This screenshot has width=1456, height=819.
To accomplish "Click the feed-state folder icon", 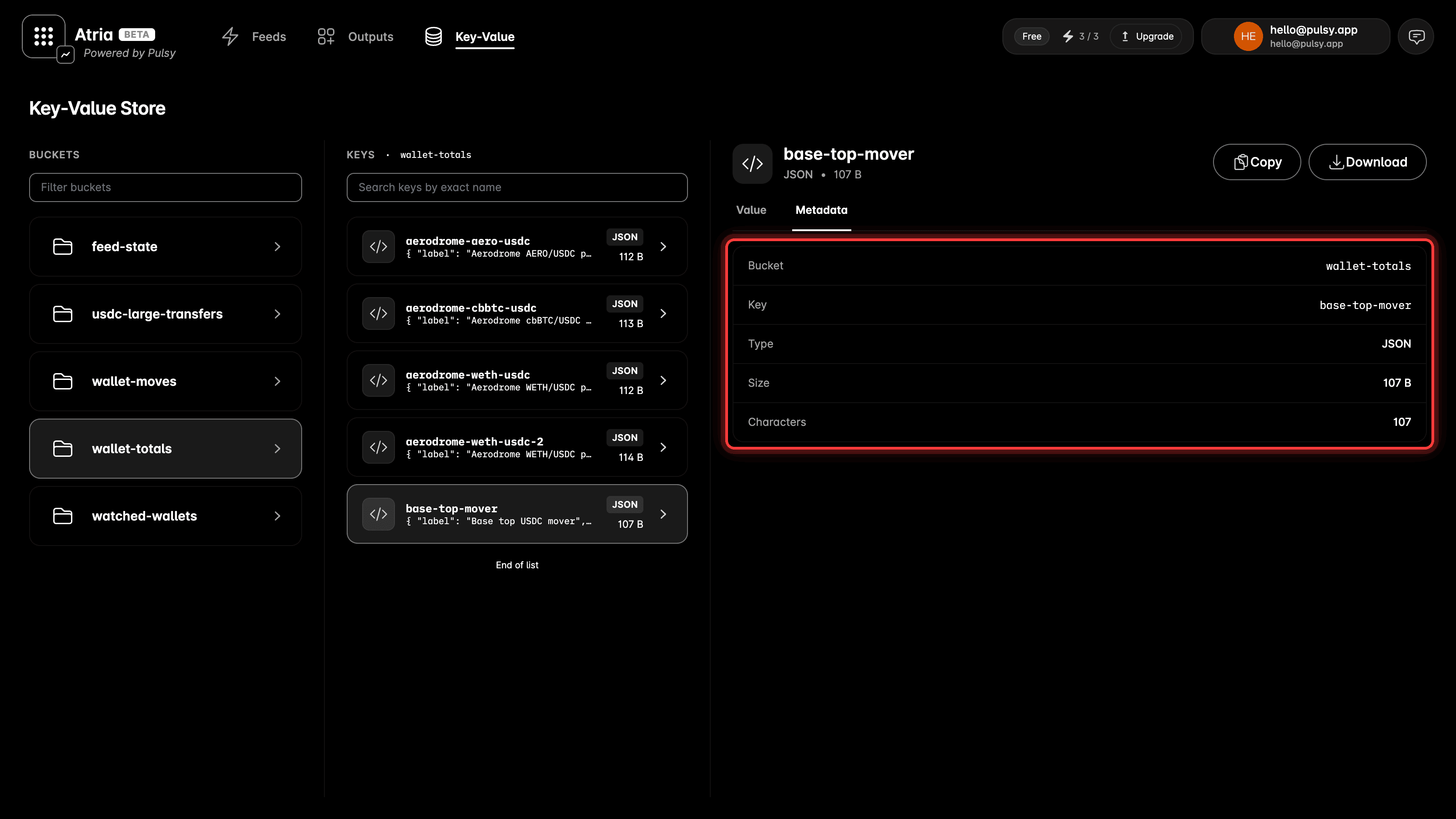I will click(63, 247).
